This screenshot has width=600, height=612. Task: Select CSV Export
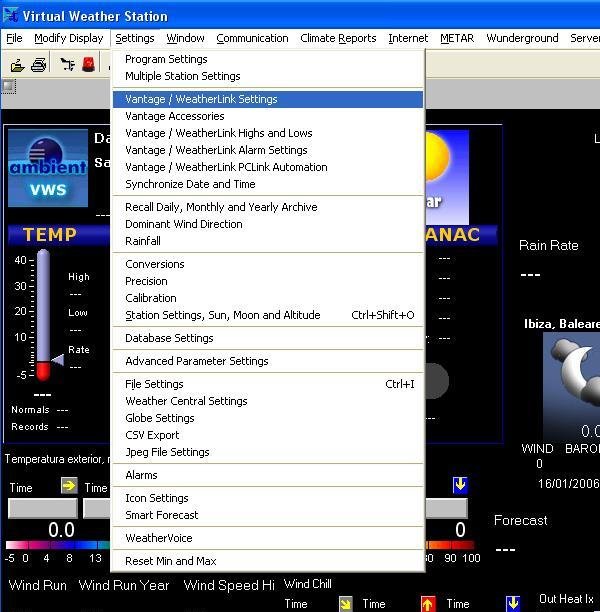[268, 435]
